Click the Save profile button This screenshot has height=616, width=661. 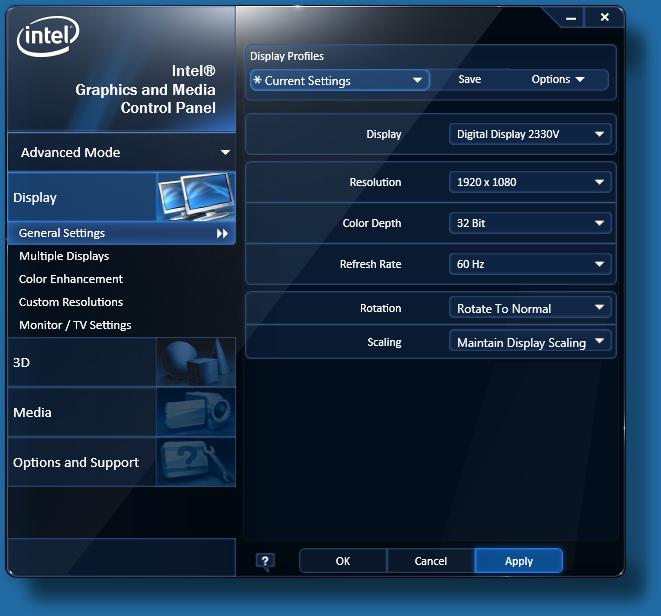pos(470,79)
